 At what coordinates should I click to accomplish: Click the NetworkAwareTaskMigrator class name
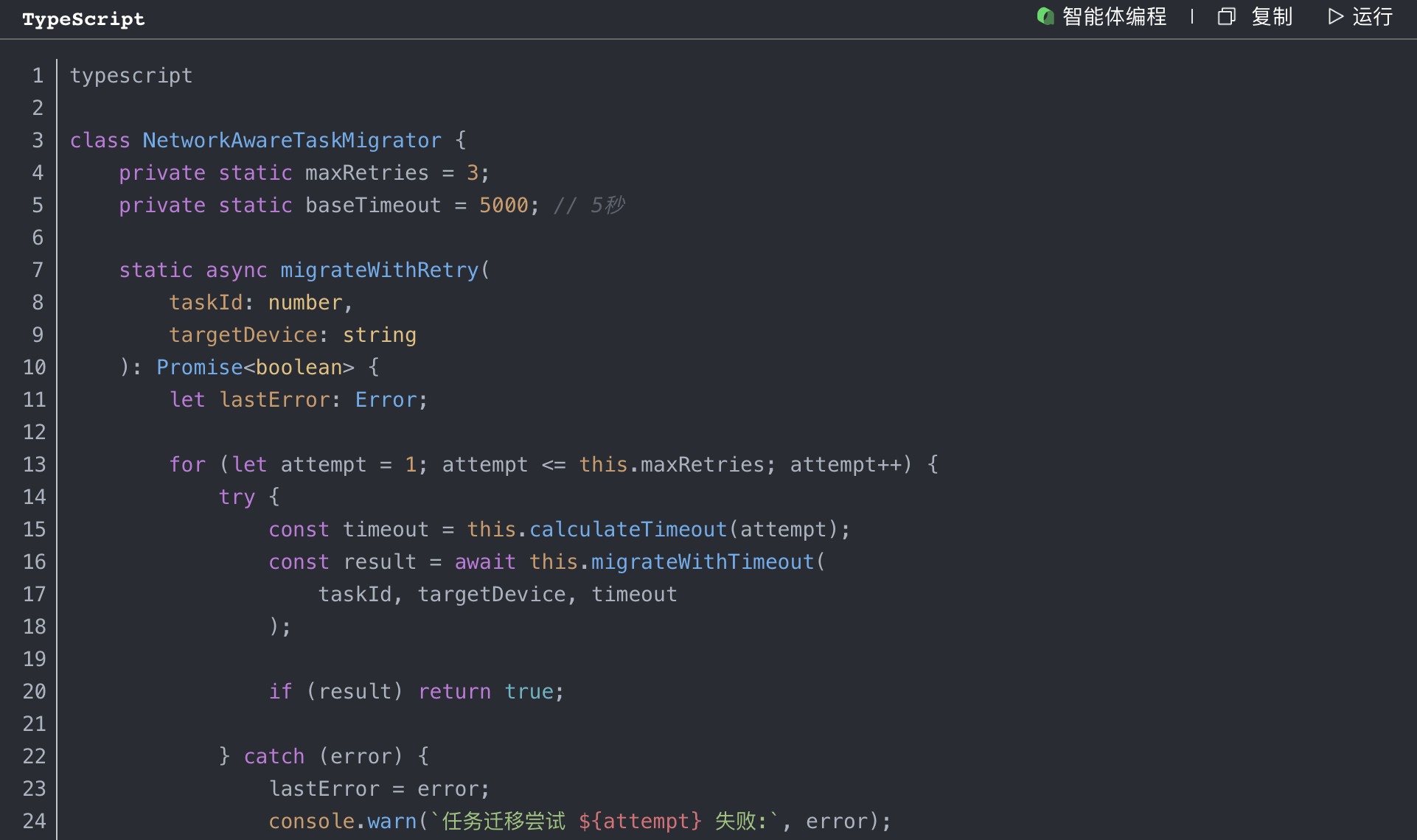292,140
